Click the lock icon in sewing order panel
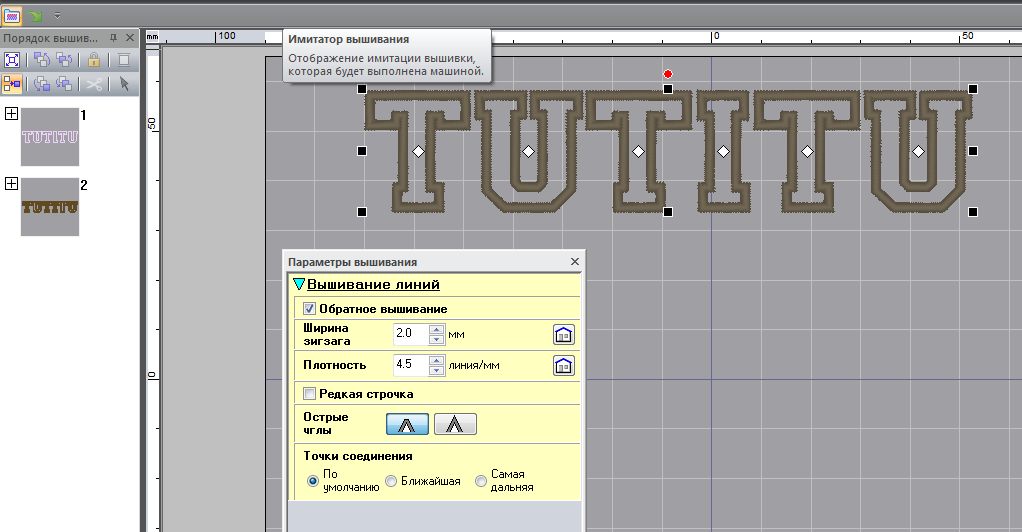Screen dimensions: 1022x532 pyautogui.click(x=93, y=60)
